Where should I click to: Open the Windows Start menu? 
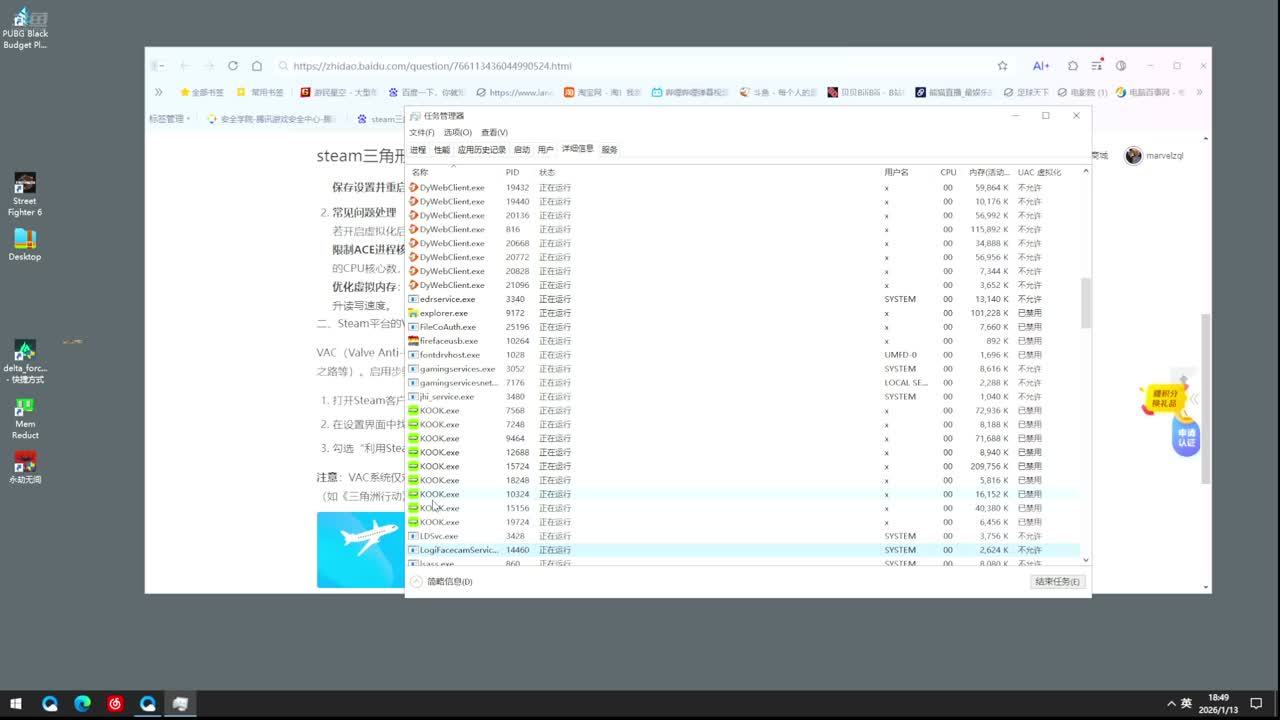click(x=16, y=704)
